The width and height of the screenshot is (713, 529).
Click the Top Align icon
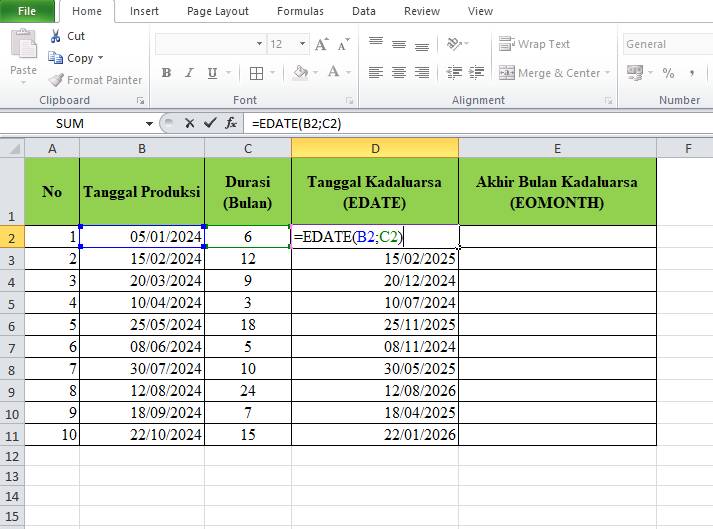(376, 43)
